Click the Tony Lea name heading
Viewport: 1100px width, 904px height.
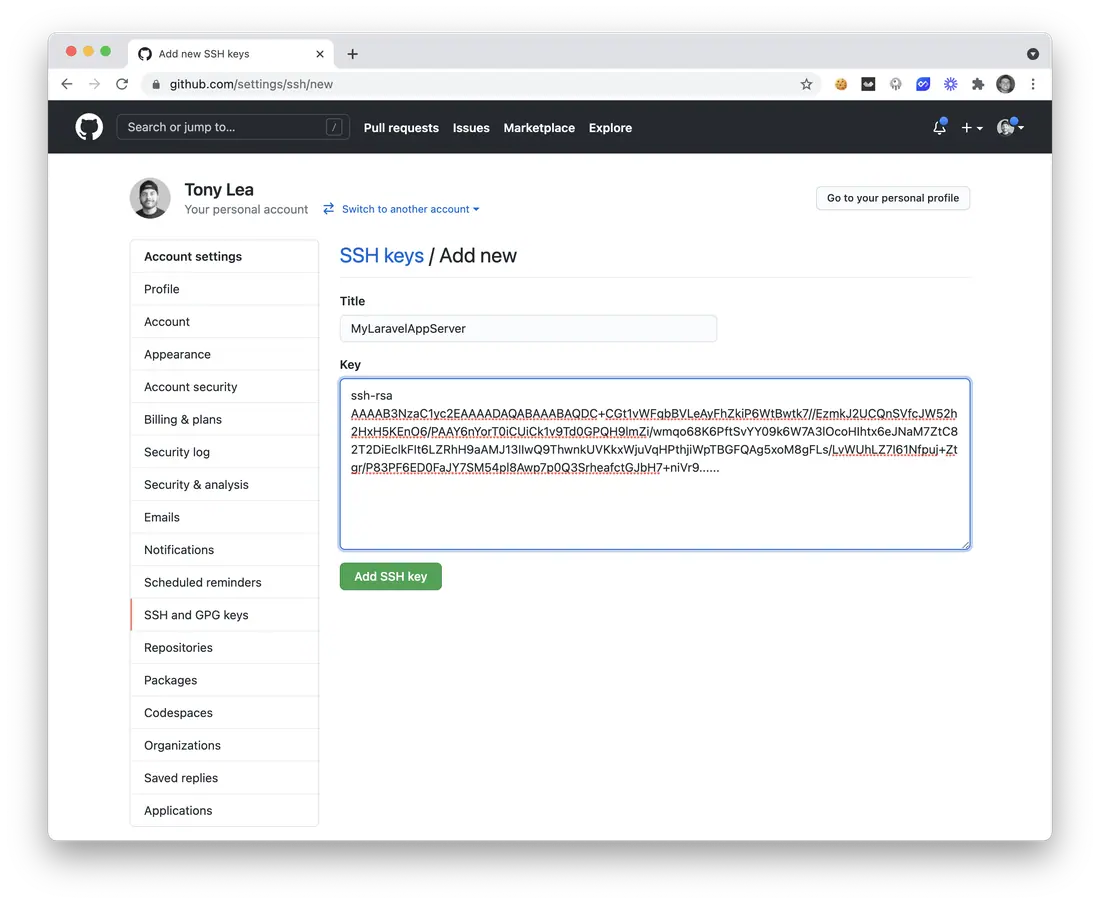tap(219, 190)
